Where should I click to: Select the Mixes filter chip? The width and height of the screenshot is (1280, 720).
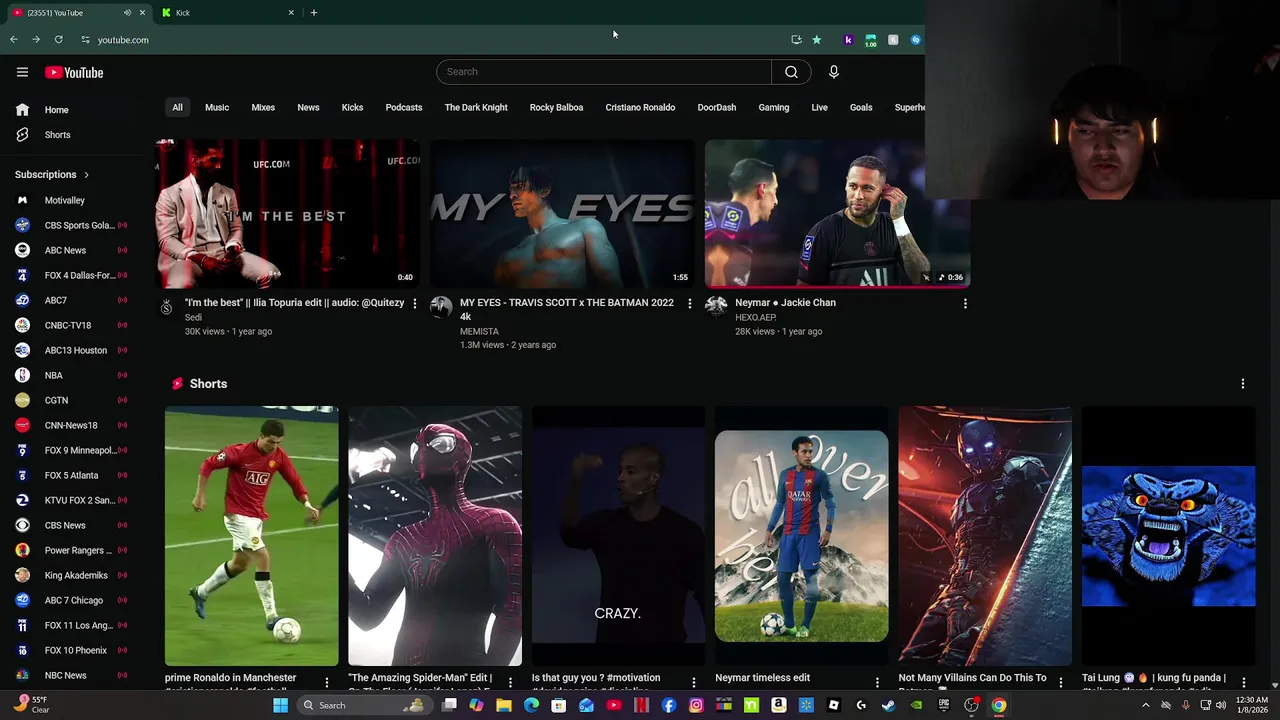point(263,107)
